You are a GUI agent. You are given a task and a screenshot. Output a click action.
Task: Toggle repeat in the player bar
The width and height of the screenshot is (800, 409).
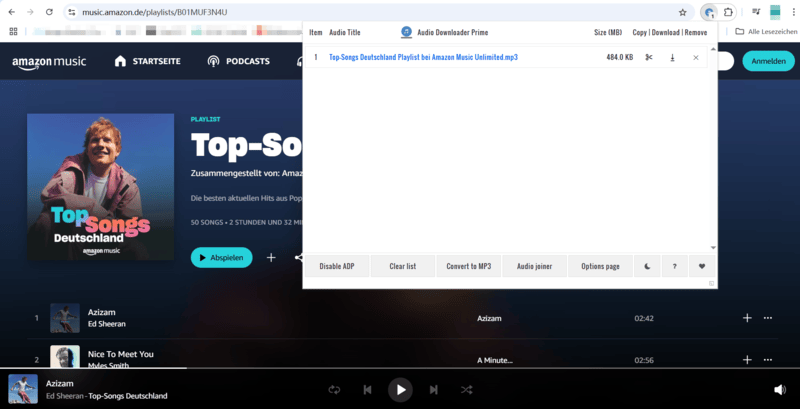pos(334,390)
